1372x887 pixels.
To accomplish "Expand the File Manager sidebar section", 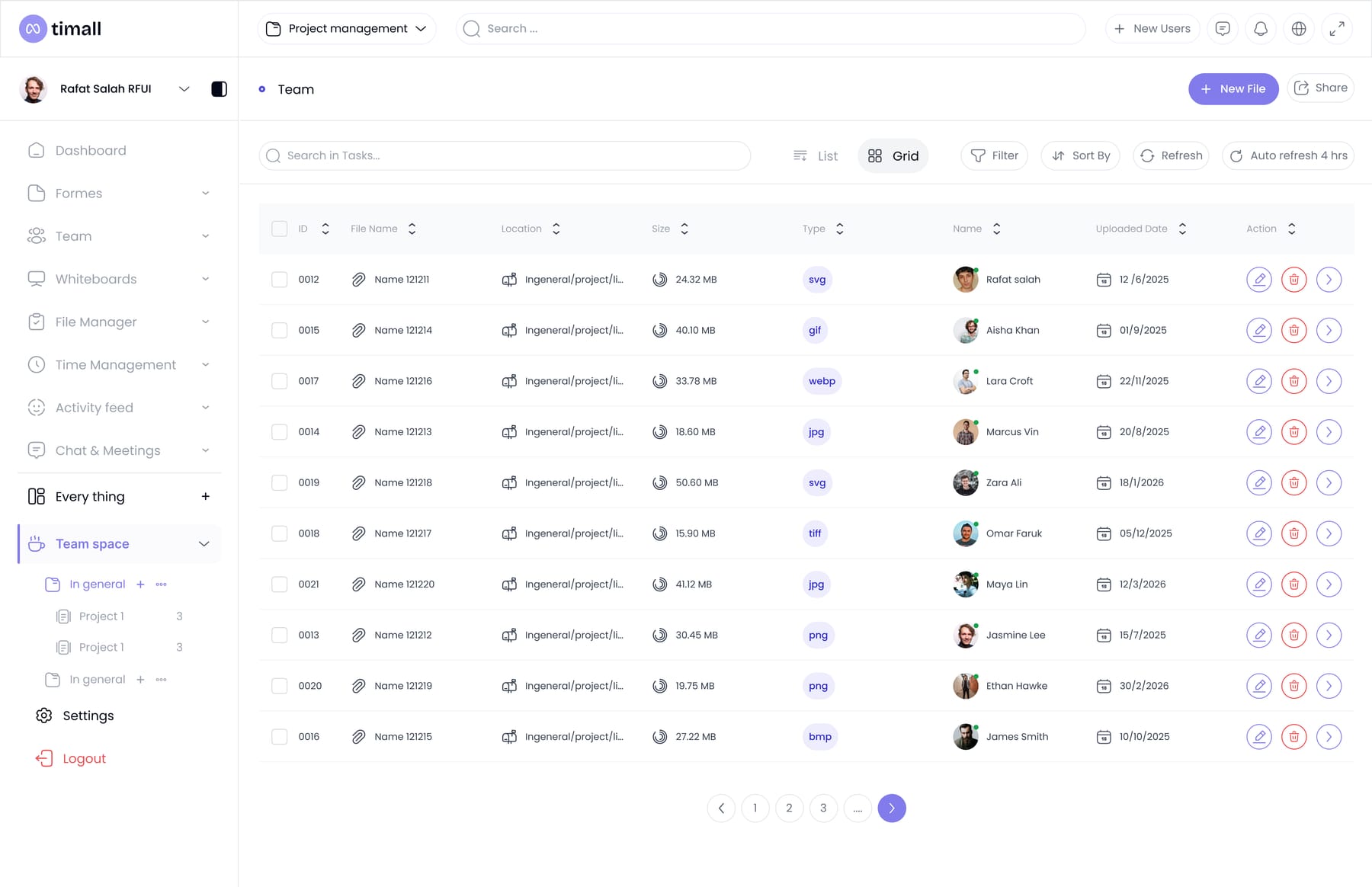I will coord(205,322).
